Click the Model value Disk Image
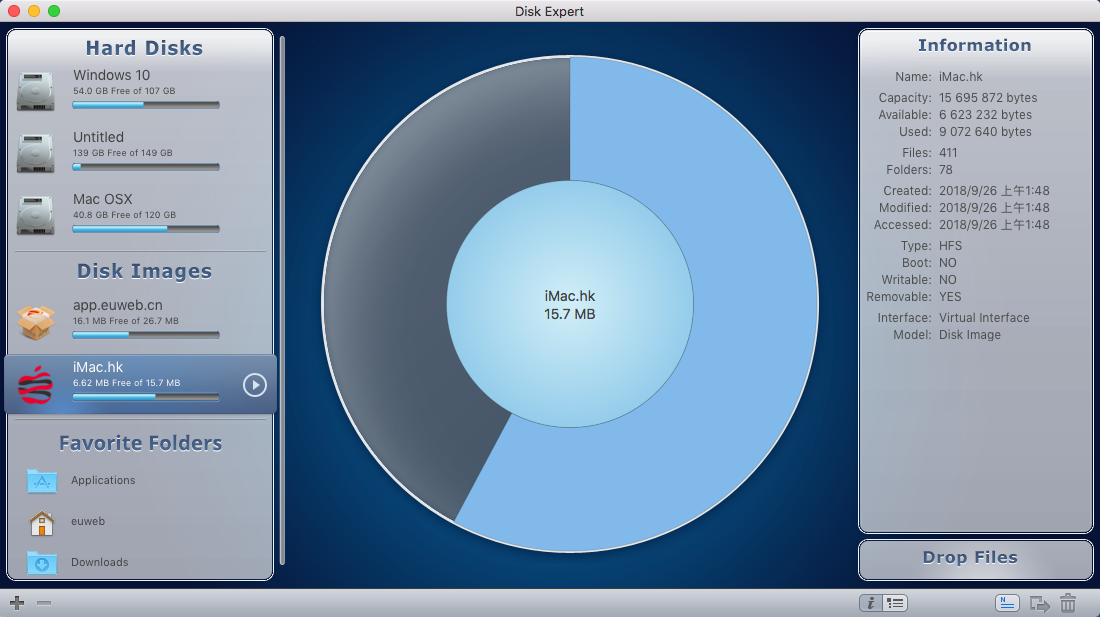 pyautogui.click(x=970, y=335)
